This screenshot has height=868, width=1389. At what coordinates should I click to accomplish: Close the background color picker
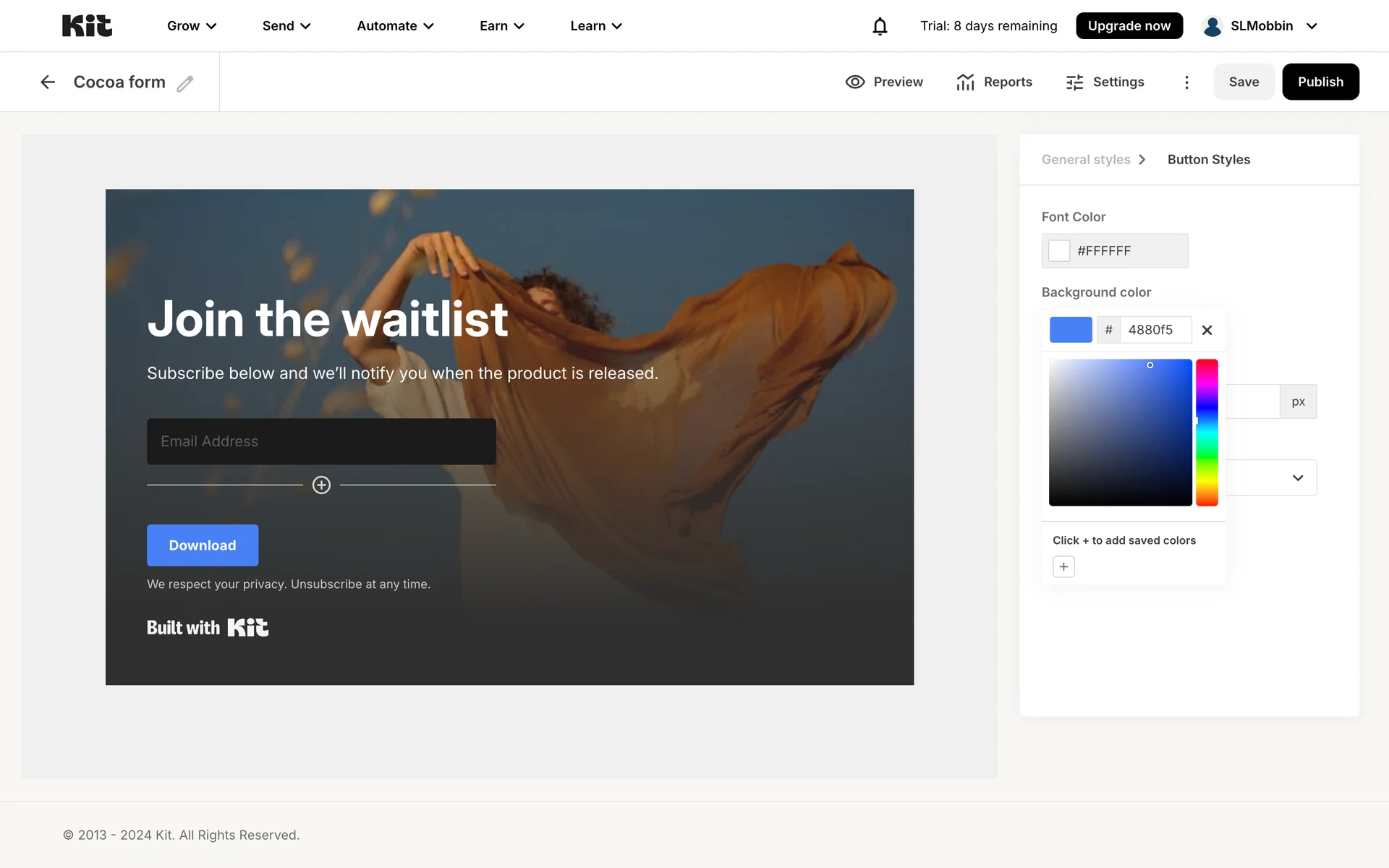[x=1207, y=330]
